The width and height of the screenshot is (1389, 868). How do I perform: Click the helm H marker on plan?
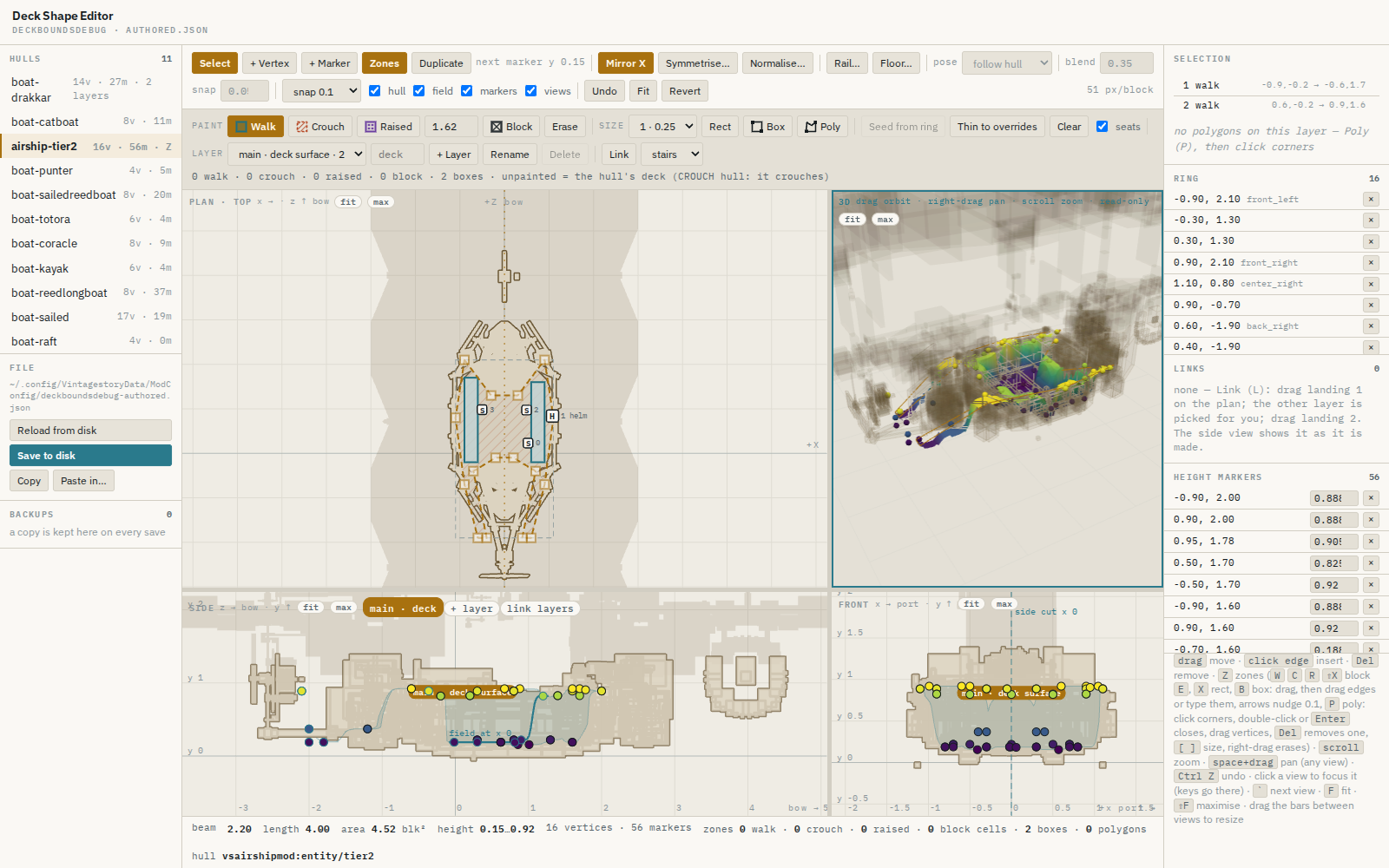[x=552, y=416]
